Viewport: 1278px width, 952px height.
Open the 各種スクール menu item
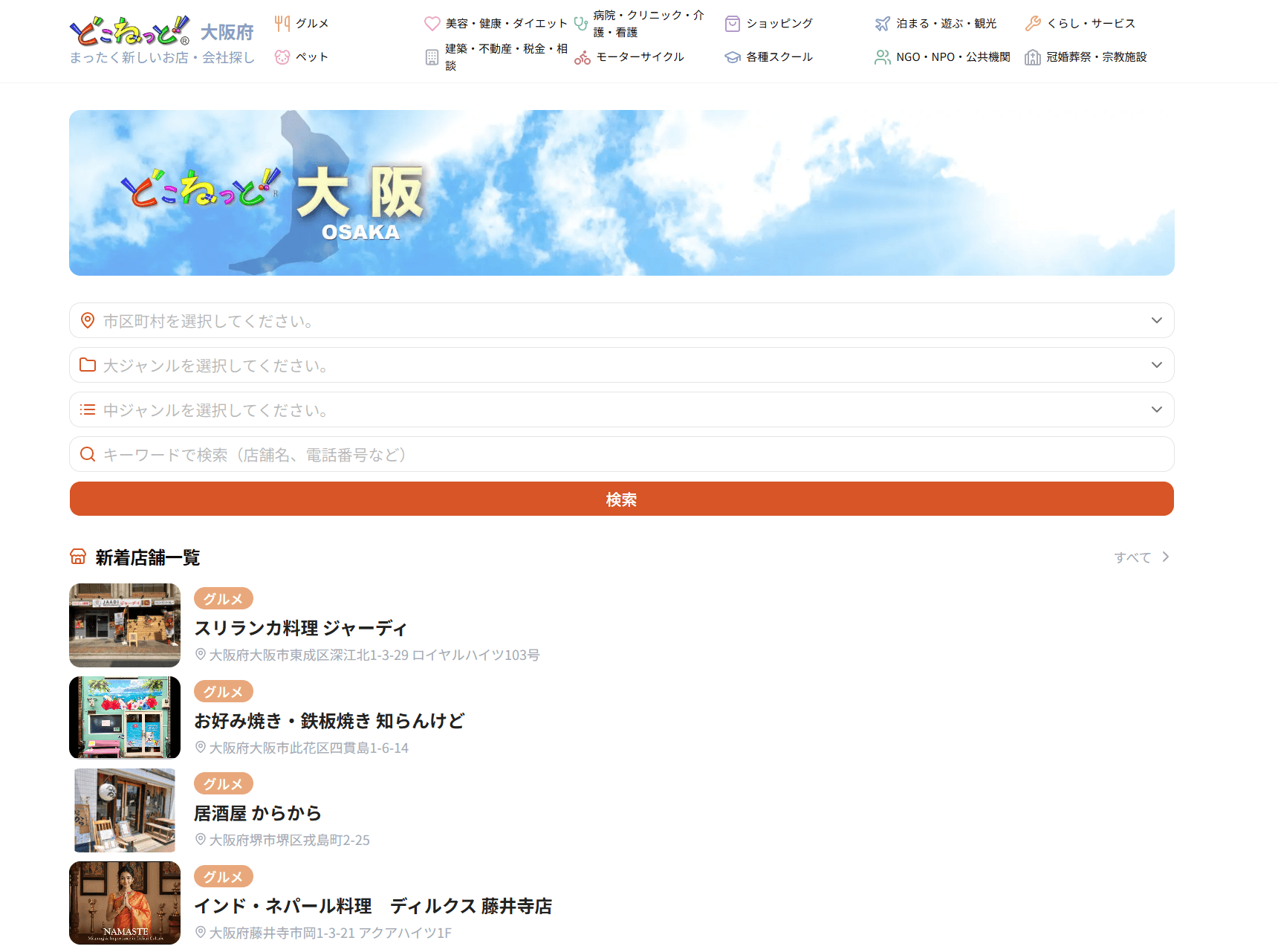pyautogui.click(x=779, y=57)
